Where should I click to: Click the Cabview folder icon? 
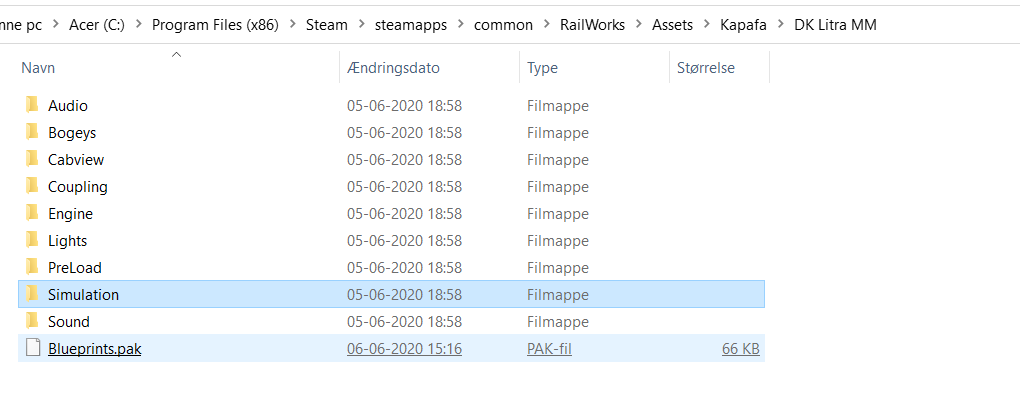pos(32,159)
